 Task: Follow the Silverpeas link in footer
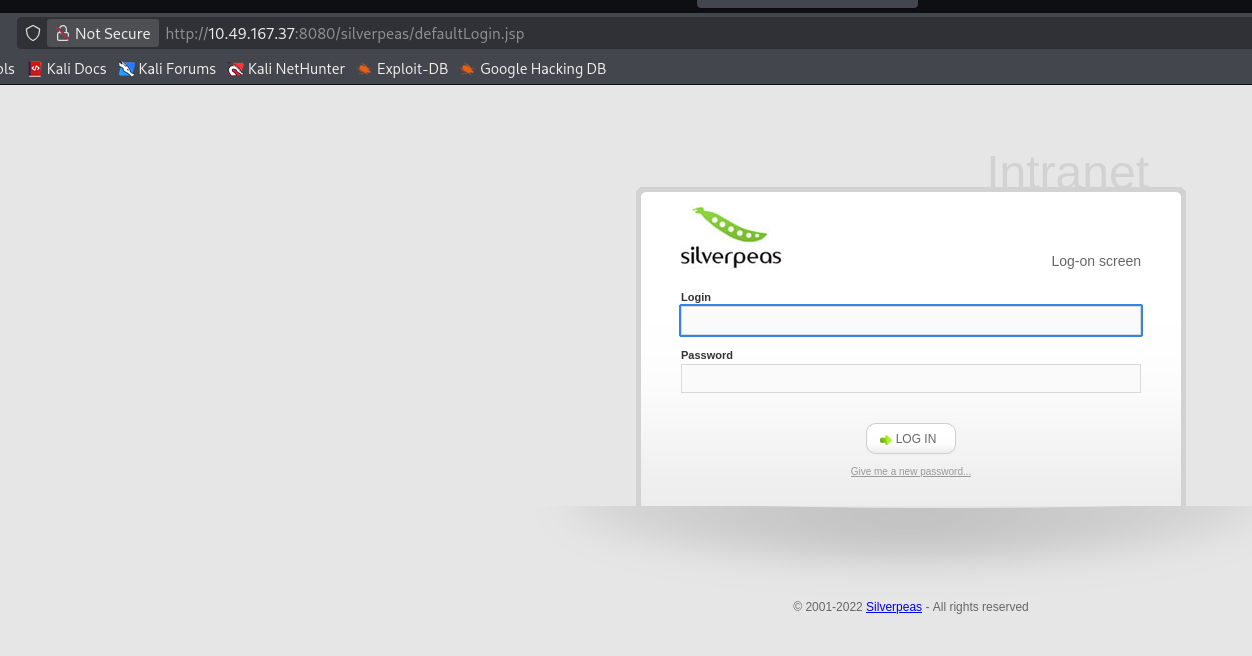893,607
